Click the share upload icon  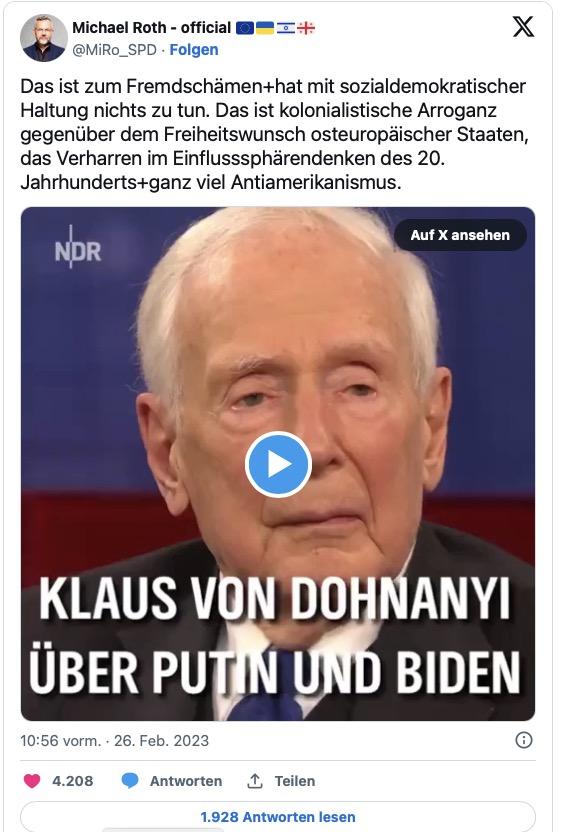tap(255, 781)
